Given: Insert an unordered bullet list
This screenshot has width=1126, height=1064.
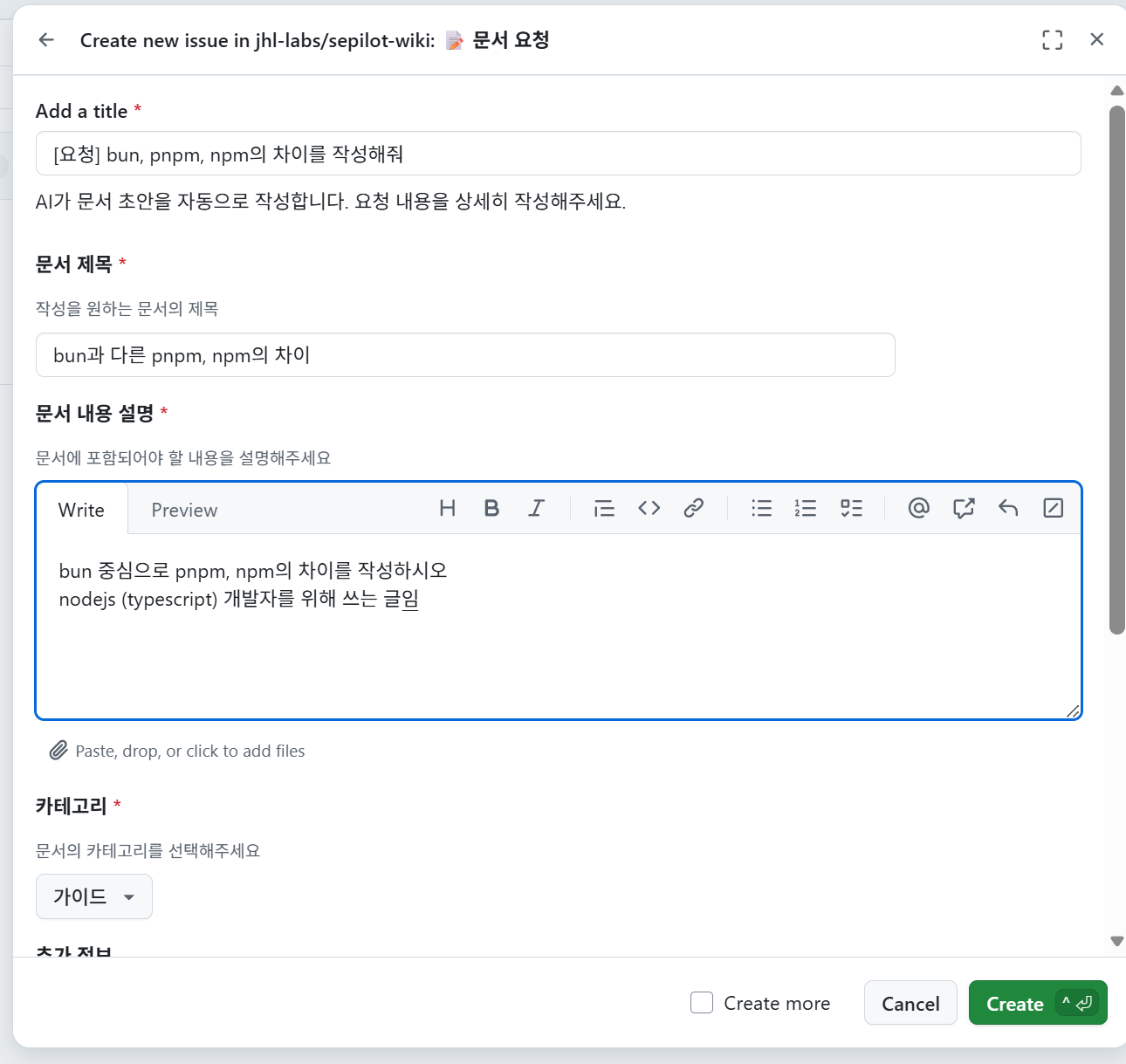Looking at the screenshot, I should tap(761, 509).
